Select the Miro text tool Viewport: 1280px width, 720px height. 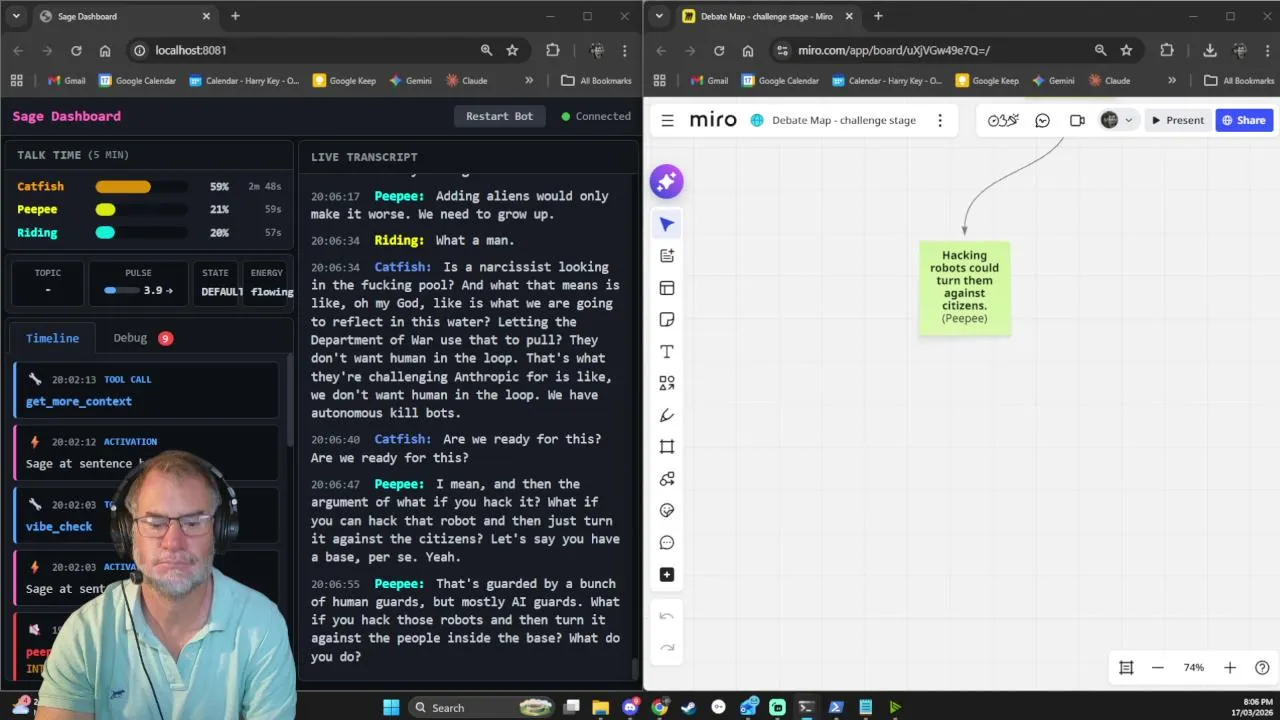(667, 352)
